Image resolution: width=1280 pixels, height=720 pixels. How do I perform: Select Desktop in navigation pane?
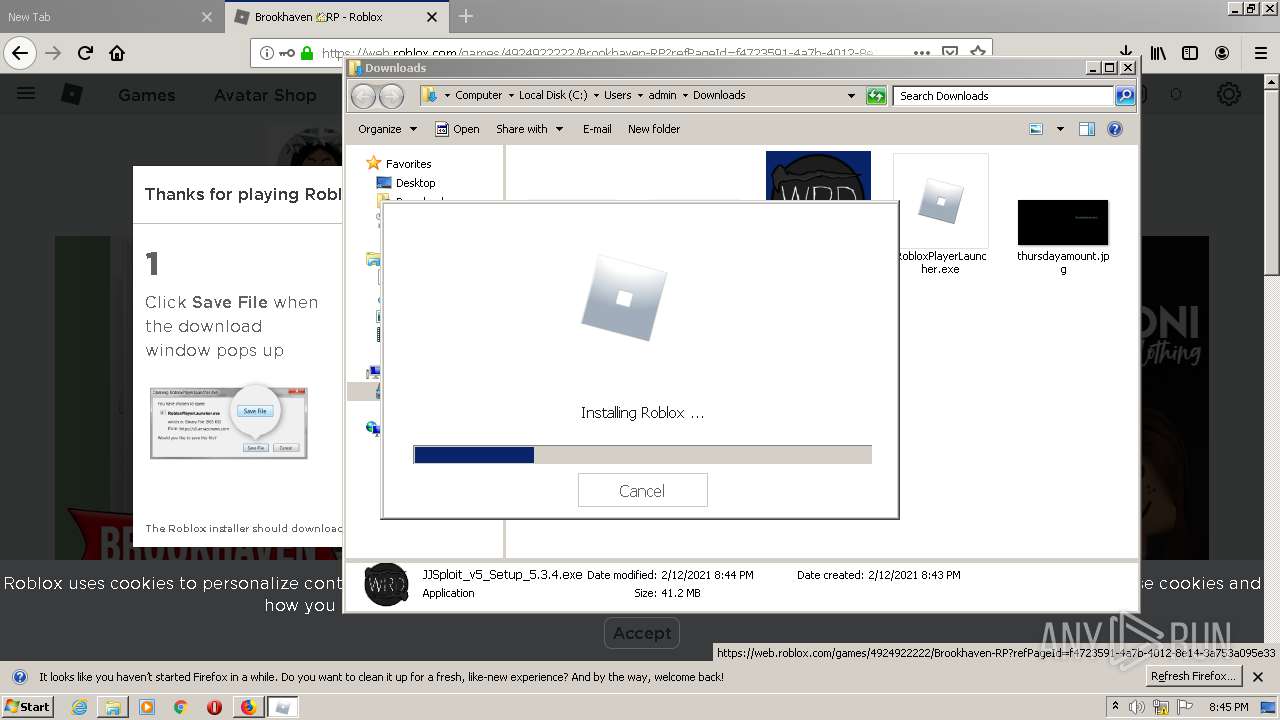click(415, 183)
